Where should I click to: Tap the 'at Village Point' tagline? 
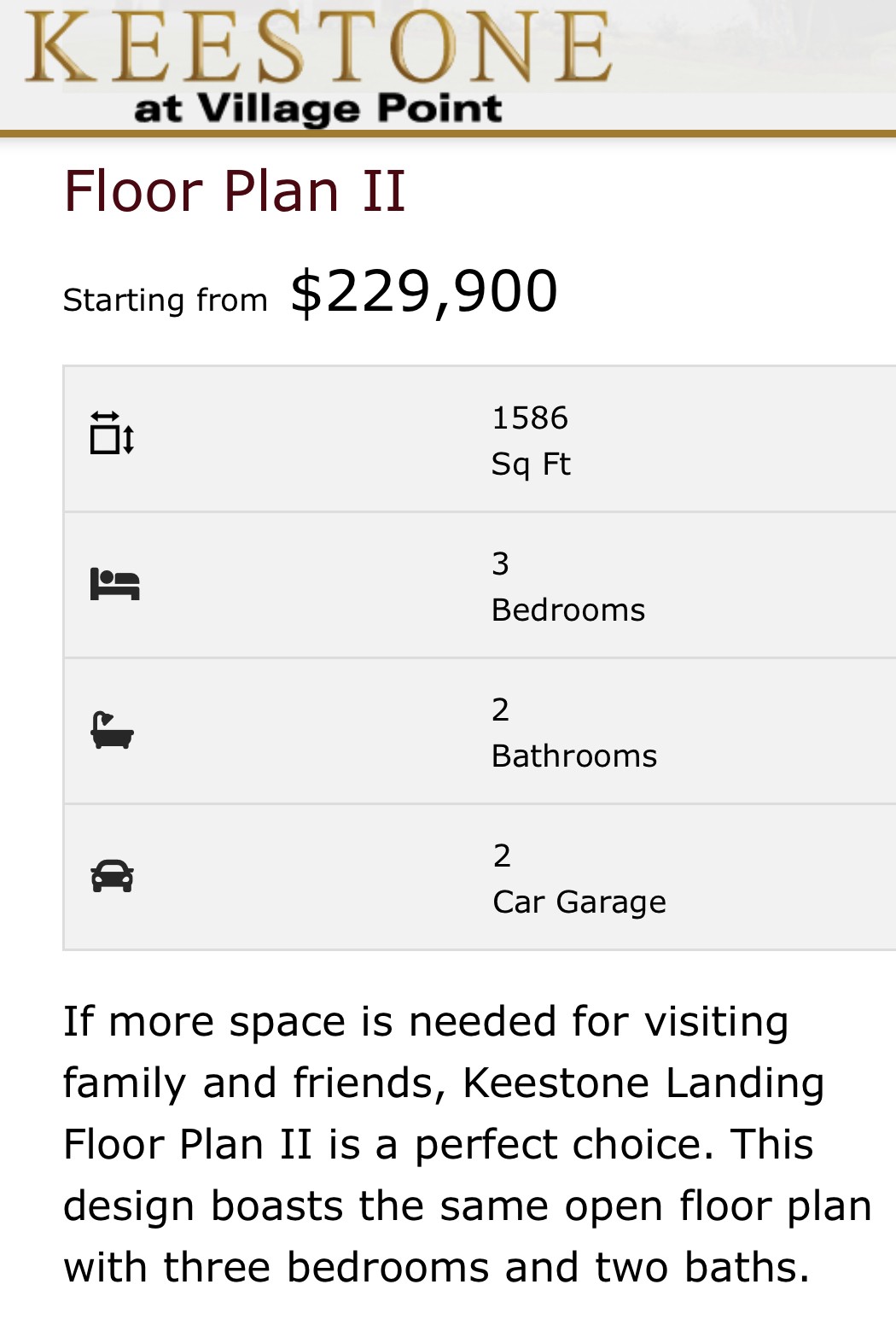(317, 109)
